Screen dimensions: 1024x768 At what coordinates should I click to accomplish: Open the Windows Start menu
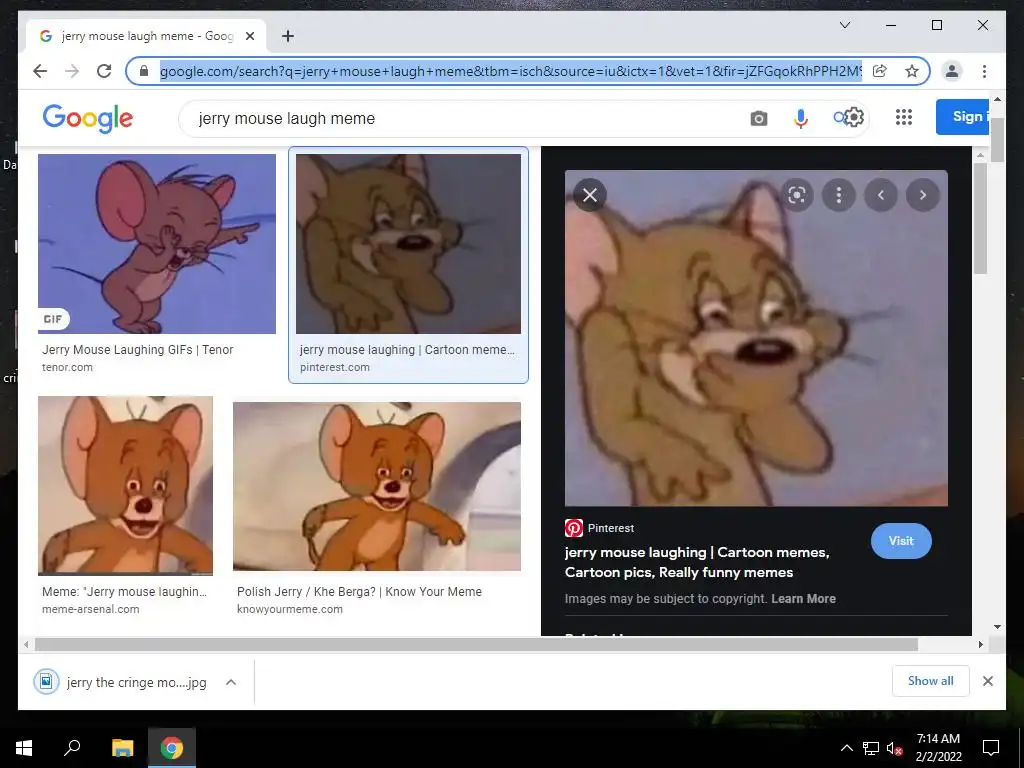tap(24, 748)
